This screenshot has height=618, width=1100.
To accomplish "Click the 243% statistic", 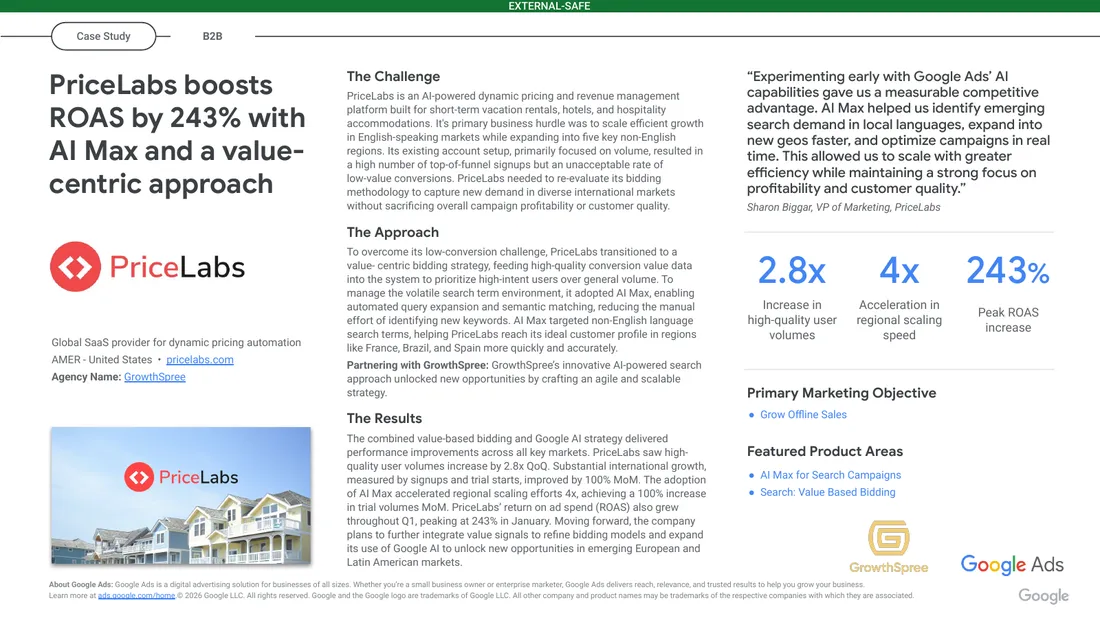I will [1007, 271].
